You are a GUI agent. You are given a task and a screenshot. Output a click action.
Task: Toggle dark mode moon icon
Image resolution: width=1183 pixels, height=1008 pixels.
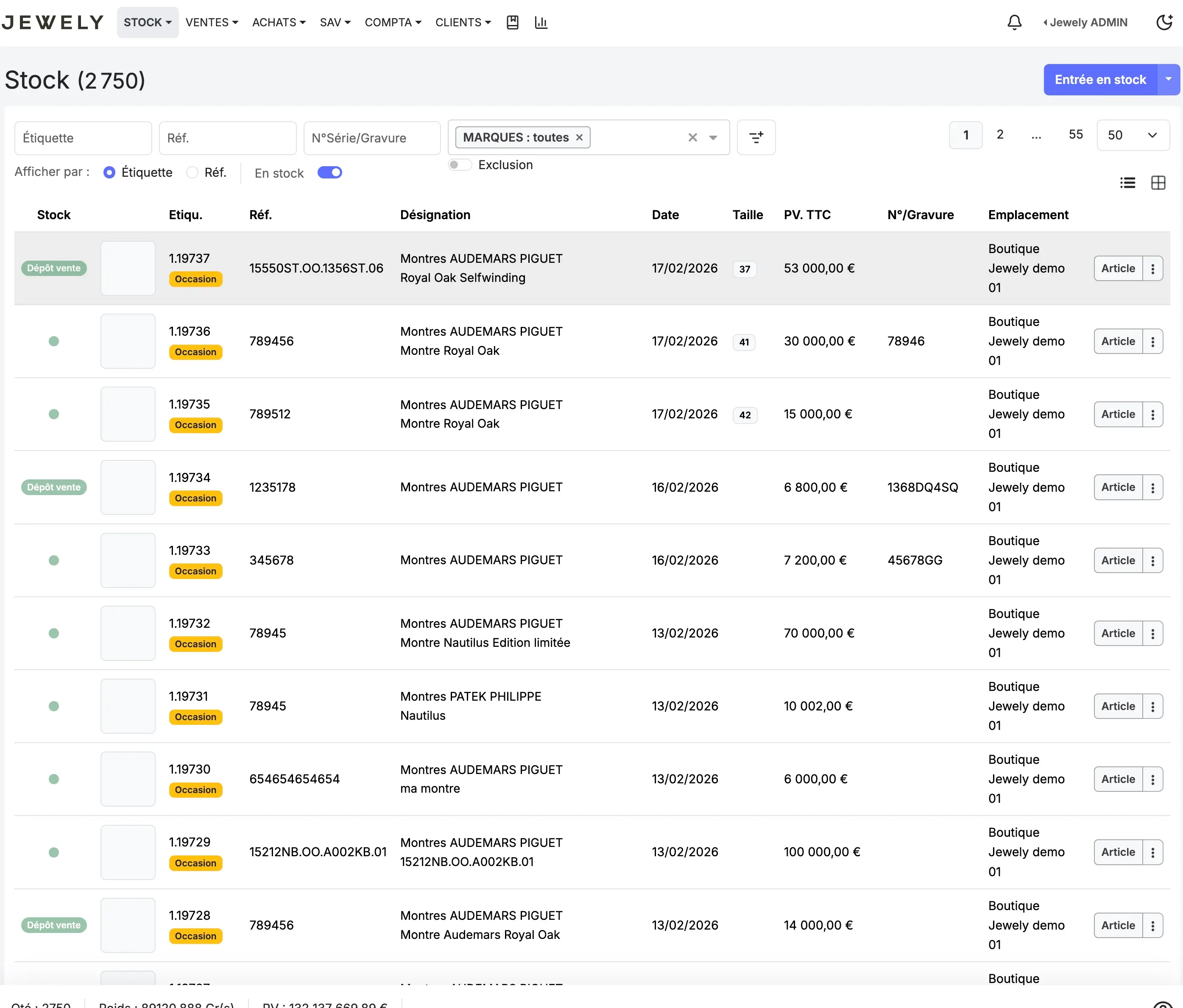(x=1164, y=22)
